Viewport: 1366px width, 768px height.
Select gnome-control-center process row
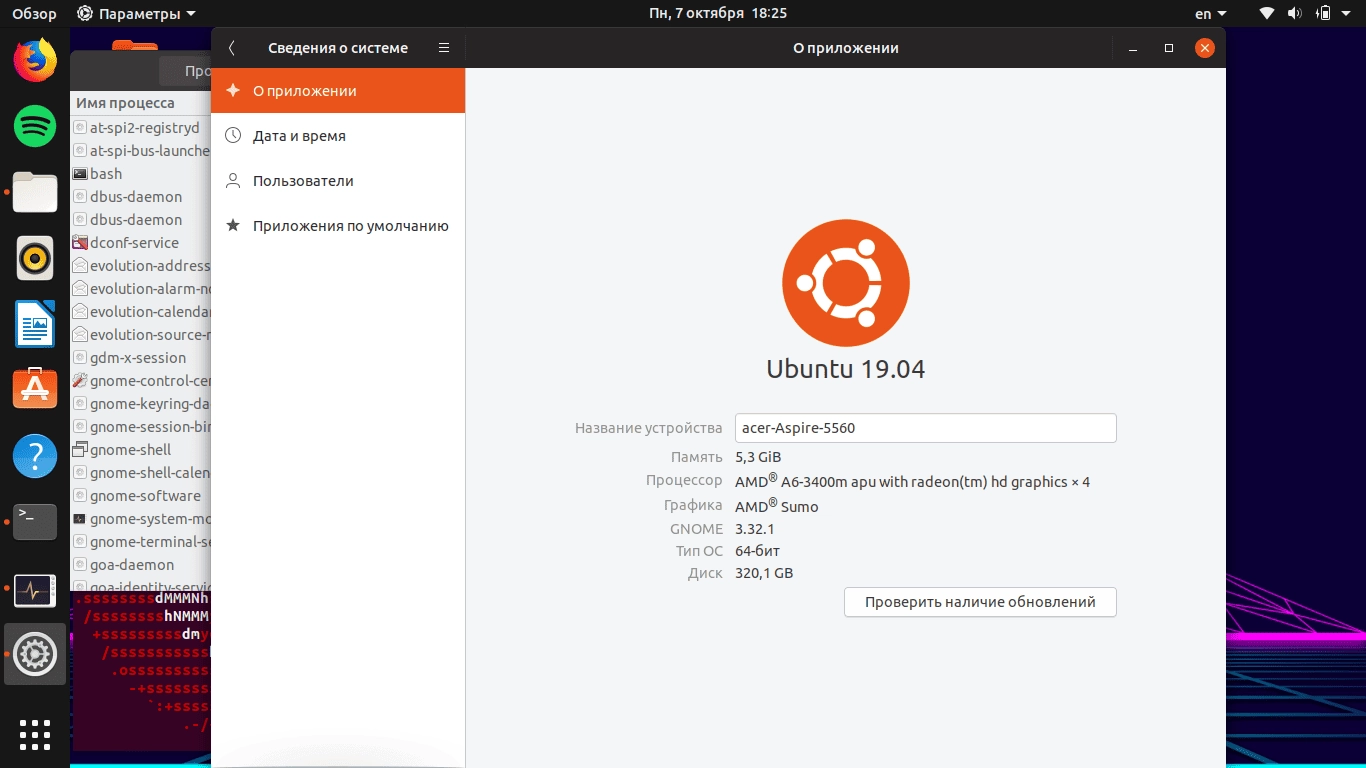point(141,381)
